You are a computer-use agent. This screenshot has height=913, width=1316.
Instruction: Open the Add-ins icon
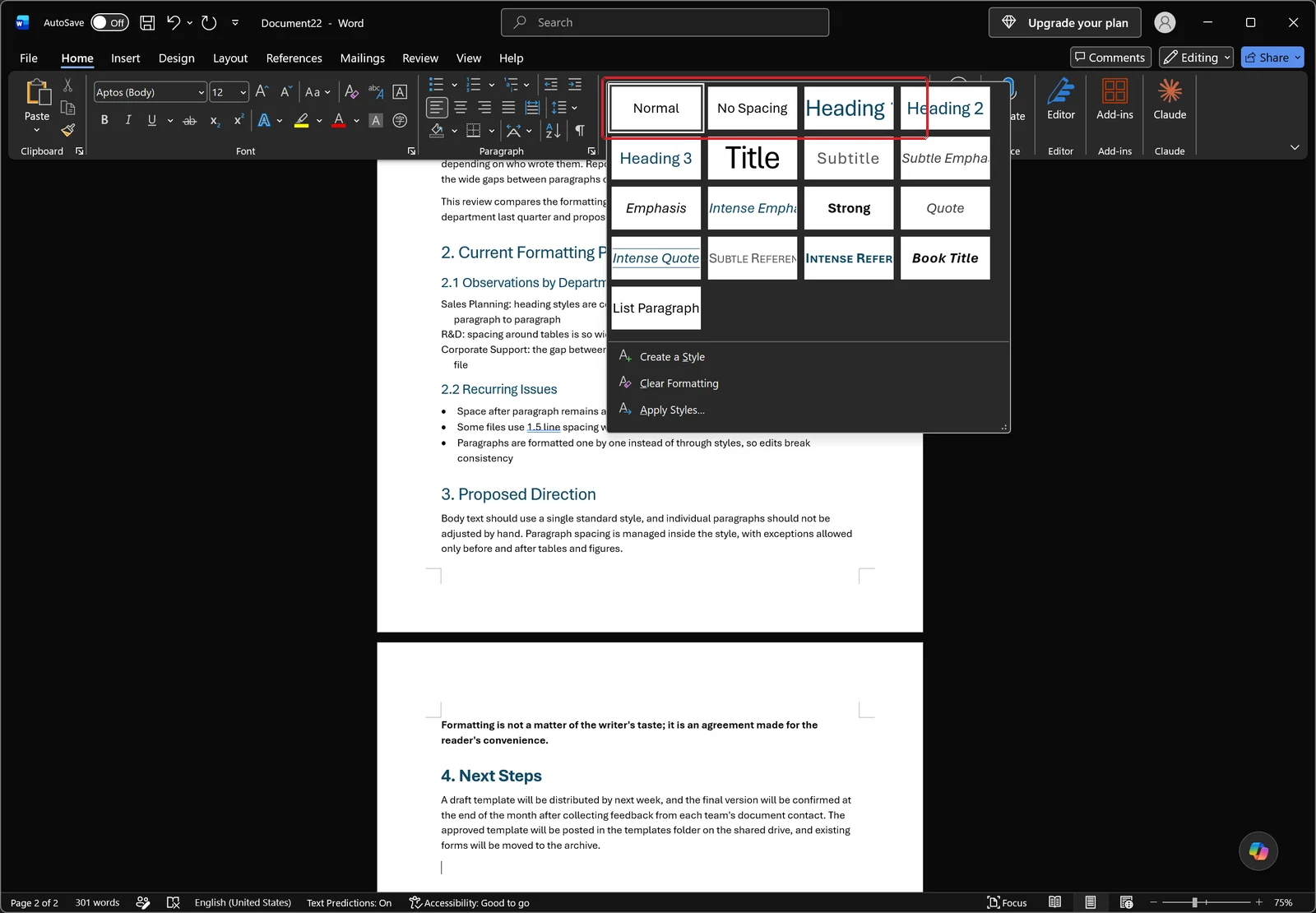click(x=1114, y=90)
